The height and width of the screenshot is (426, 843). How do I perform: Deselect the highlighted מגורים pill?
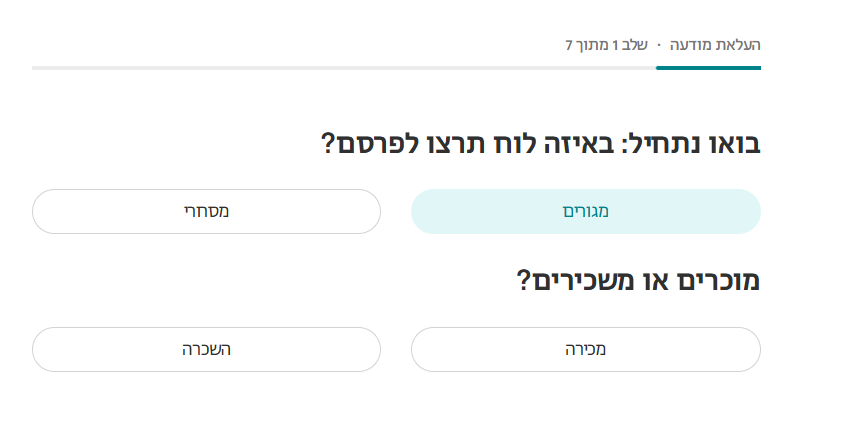click(x=586, y=211)
